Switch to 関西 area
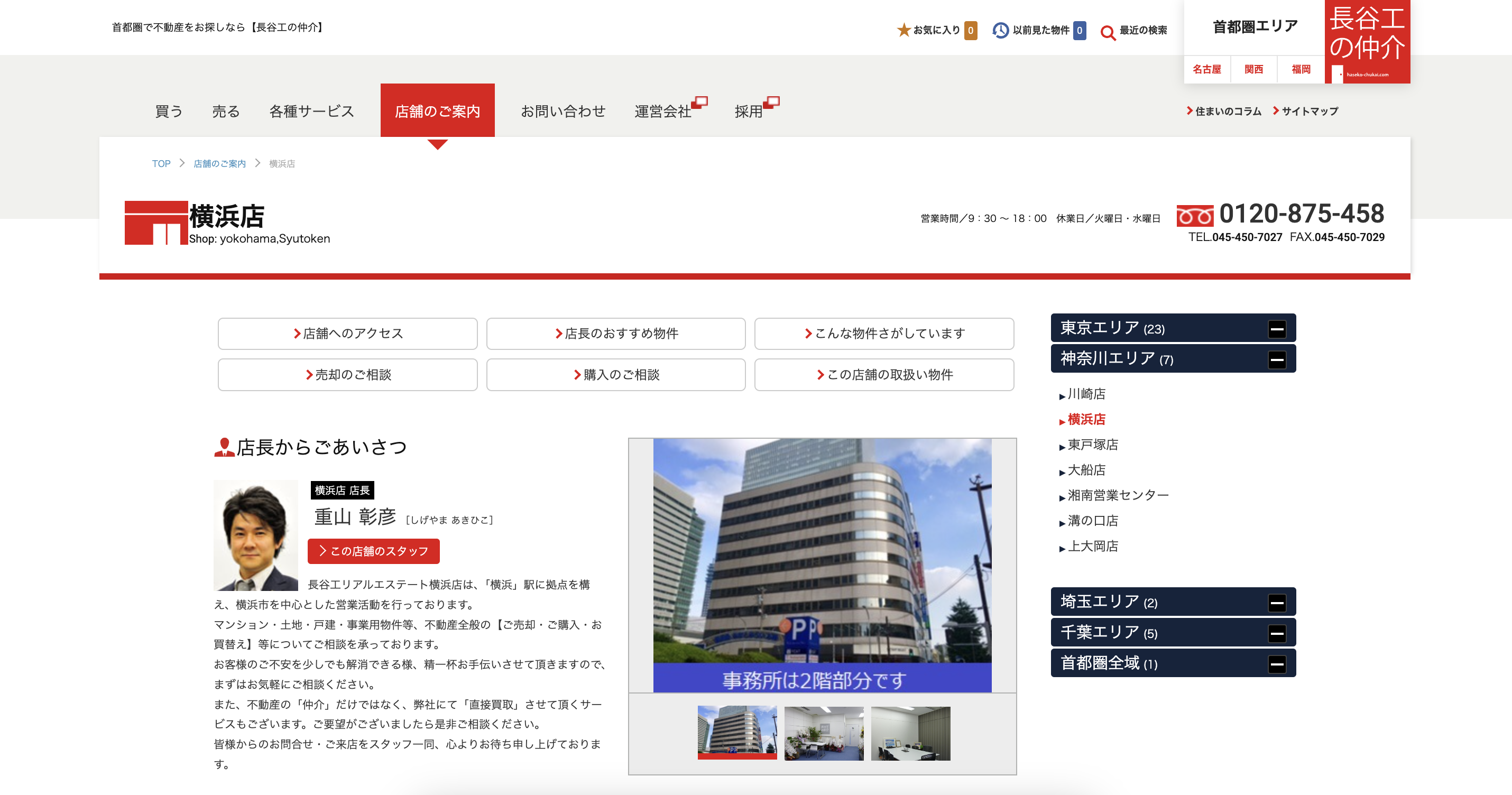Screen dimensions: 1512x795 (1253, 69)
